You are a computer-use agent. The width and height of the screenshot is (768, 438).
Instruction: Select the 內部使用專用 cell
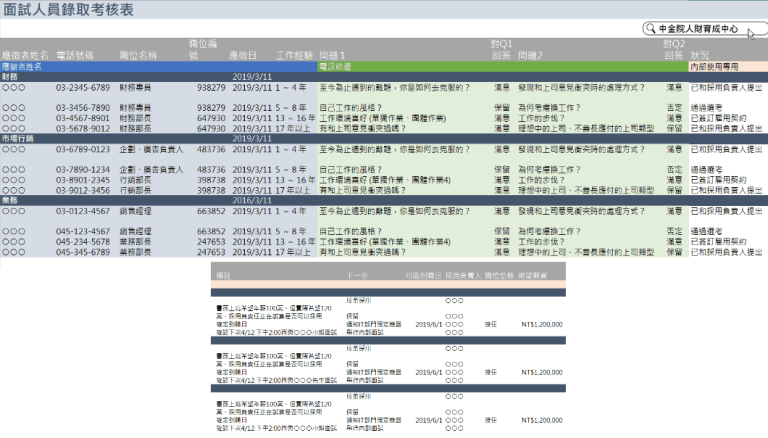pos(714,66)
